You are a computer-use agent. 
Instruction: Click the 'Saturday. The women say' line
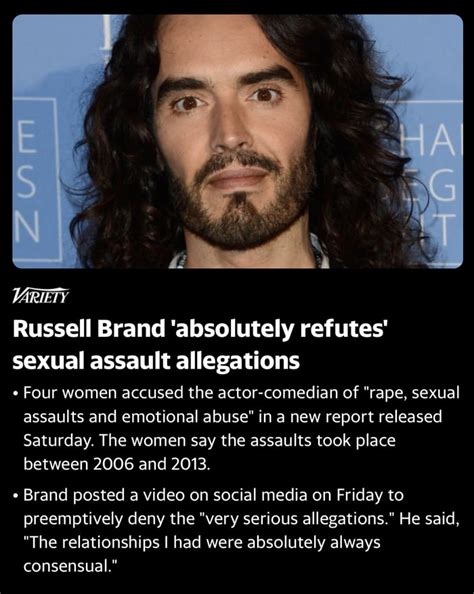click(x=210, y=441)
